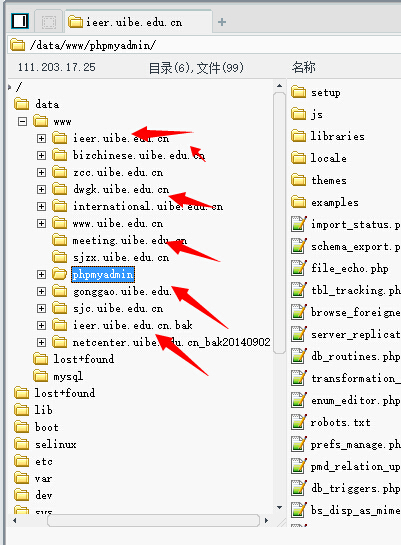Click the tree scrollbar up arrow
Image resolution: width=401 pixels, height=545 pixels.
[x=279, y=86]
